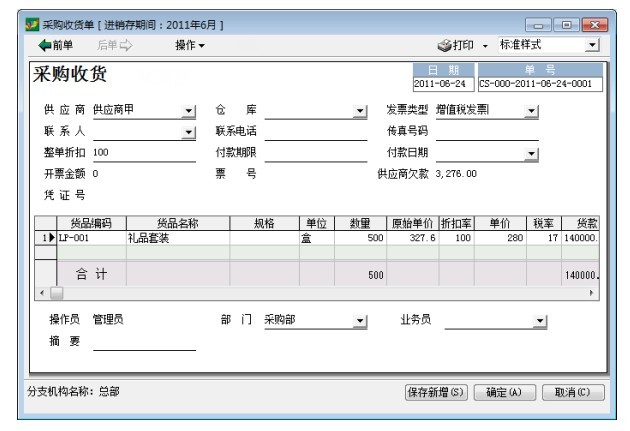
Task: Click cell LP-001 in goods table
Action: pyautogui.click(x=91, y=238)
